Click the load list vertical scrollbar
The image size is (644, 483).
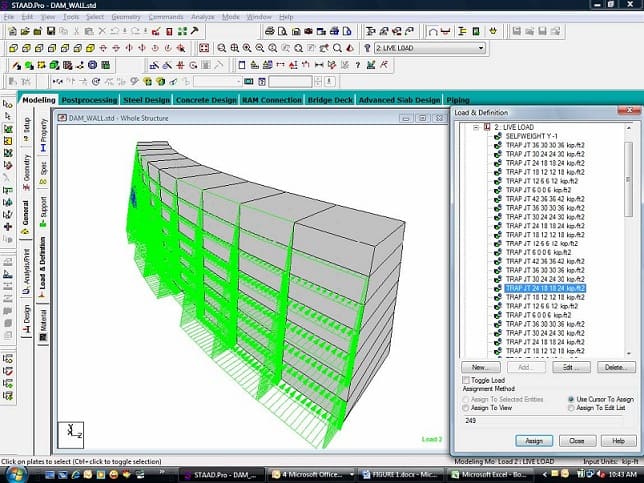tap(628, 250)
